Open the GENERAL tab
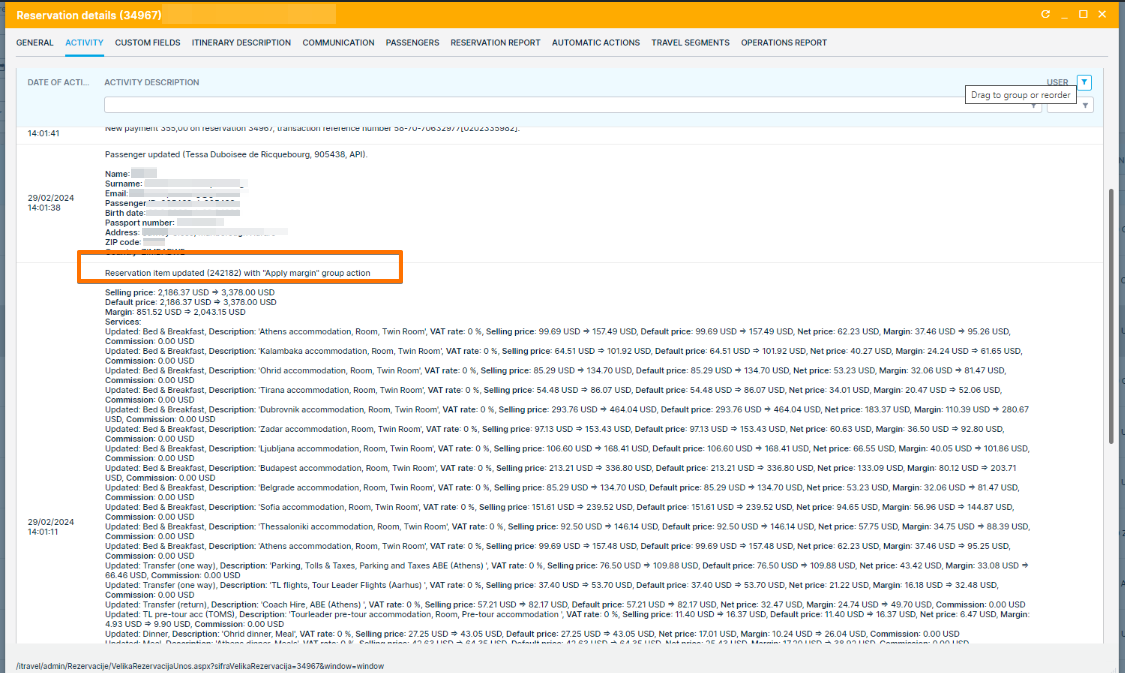 [x=34, y=43]
